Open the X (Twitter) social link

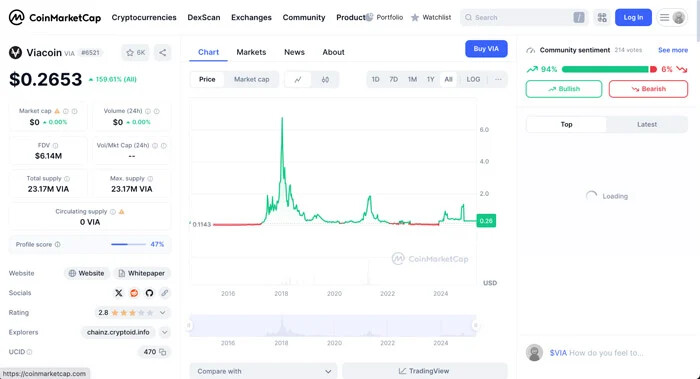119,293
